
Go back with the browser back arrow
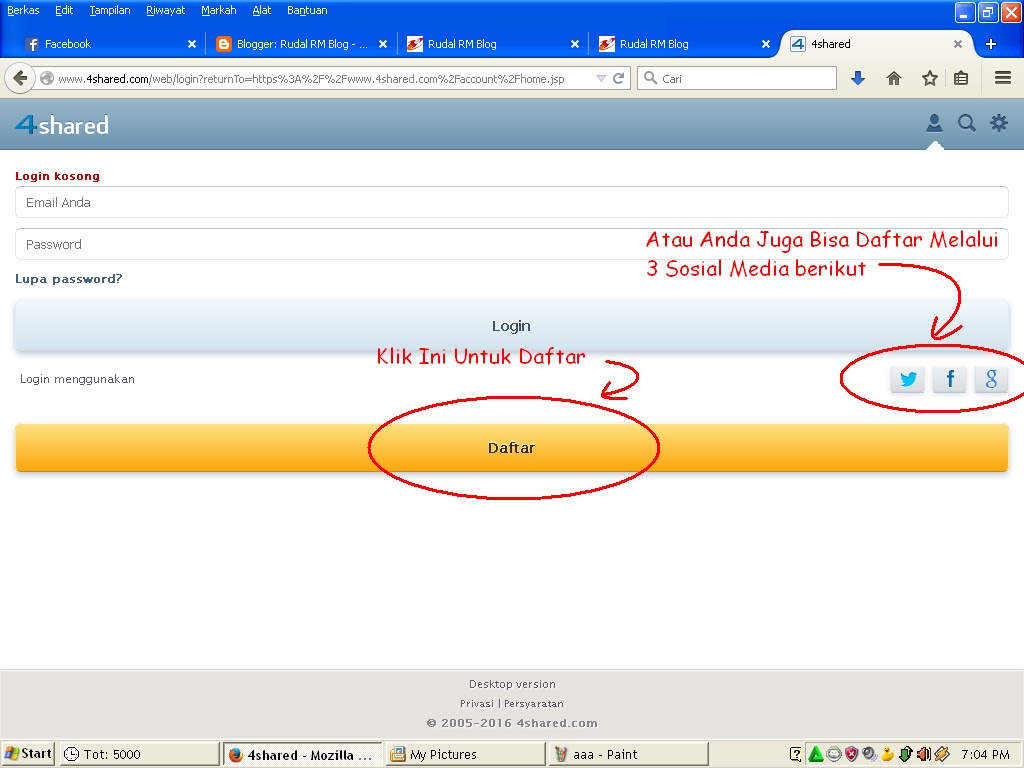[20, 78]
